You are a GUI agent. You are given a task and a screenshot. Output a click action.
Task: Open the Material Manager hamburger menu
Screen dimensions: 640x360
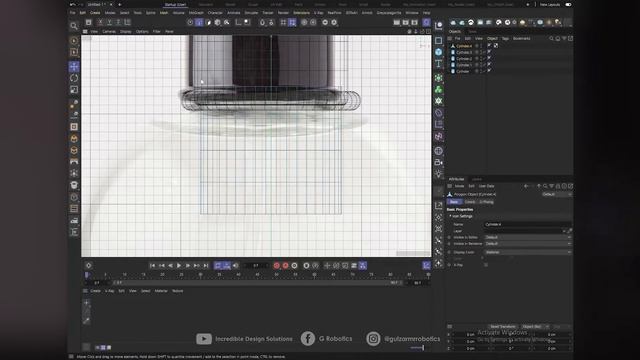pyautogui.click(x=85, y=291)
